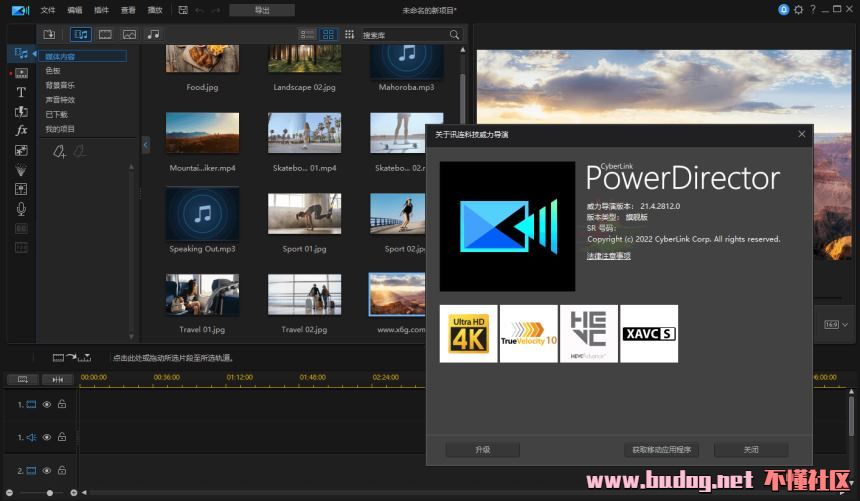This screenshot has width=860, height=501.
Task: Click the timeline zoom slider handle
Action: (x=49, y=493)
